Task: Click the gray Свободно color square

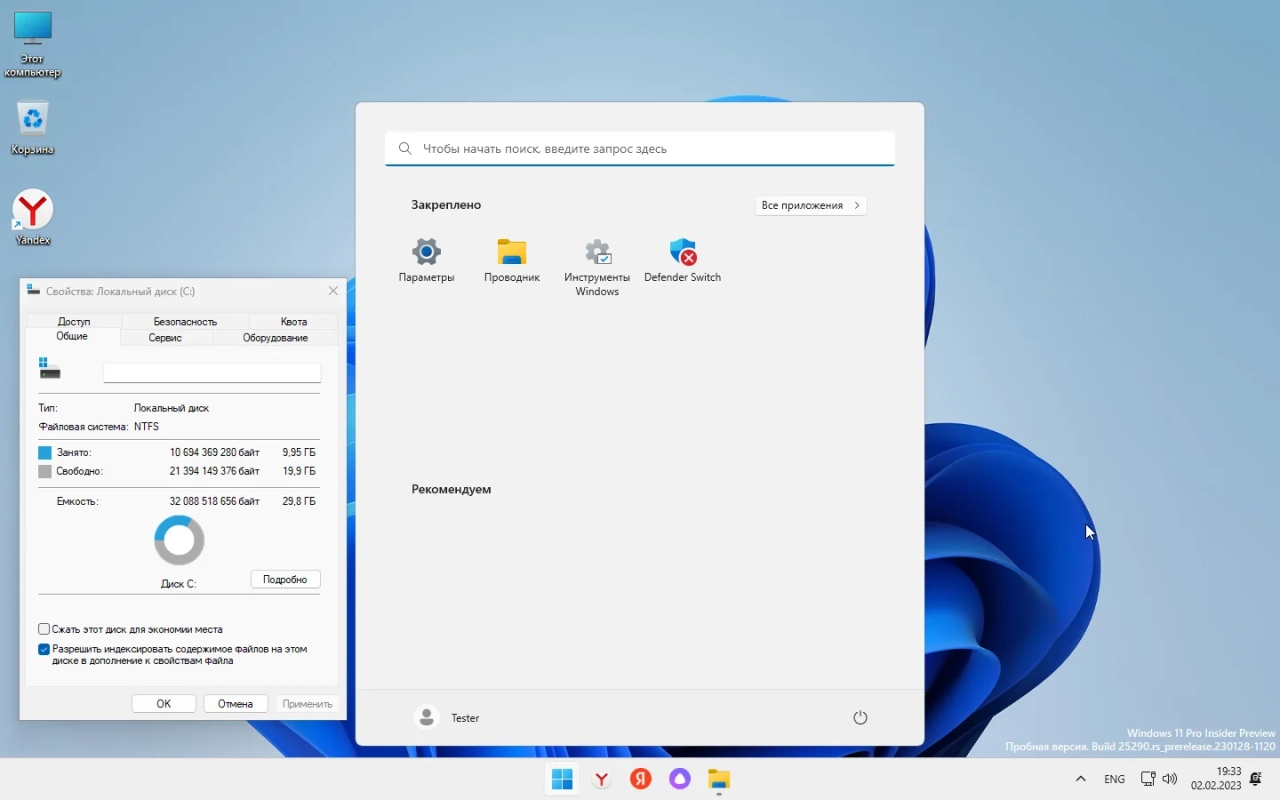Action: tap(44, 471)
